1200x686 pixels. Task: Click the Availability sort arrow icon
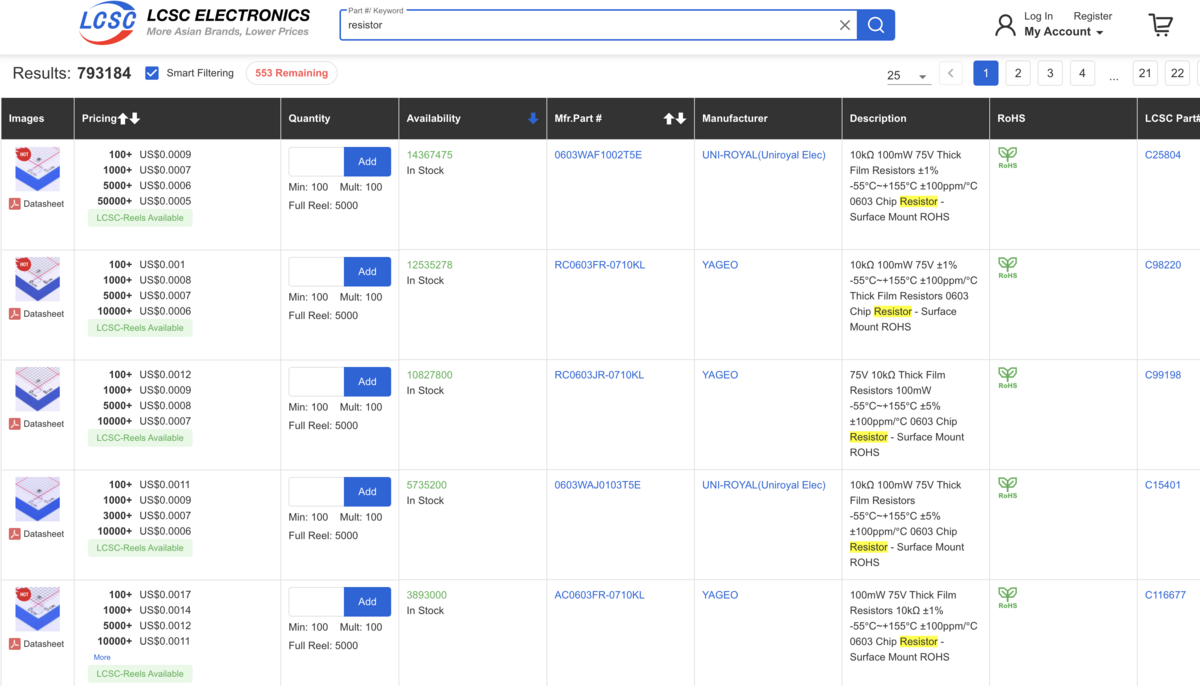tap(533, 118)
